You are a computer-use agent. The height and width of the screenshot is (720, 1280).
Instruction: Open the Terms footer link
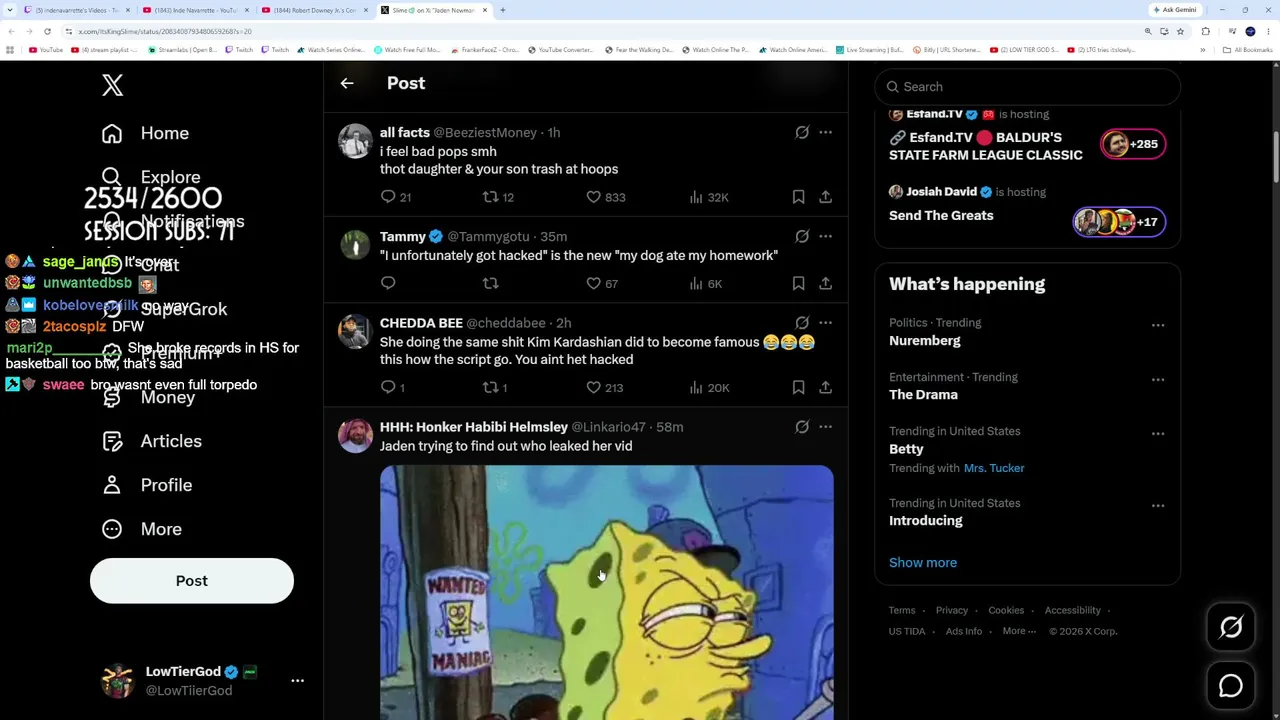[902, 610]
